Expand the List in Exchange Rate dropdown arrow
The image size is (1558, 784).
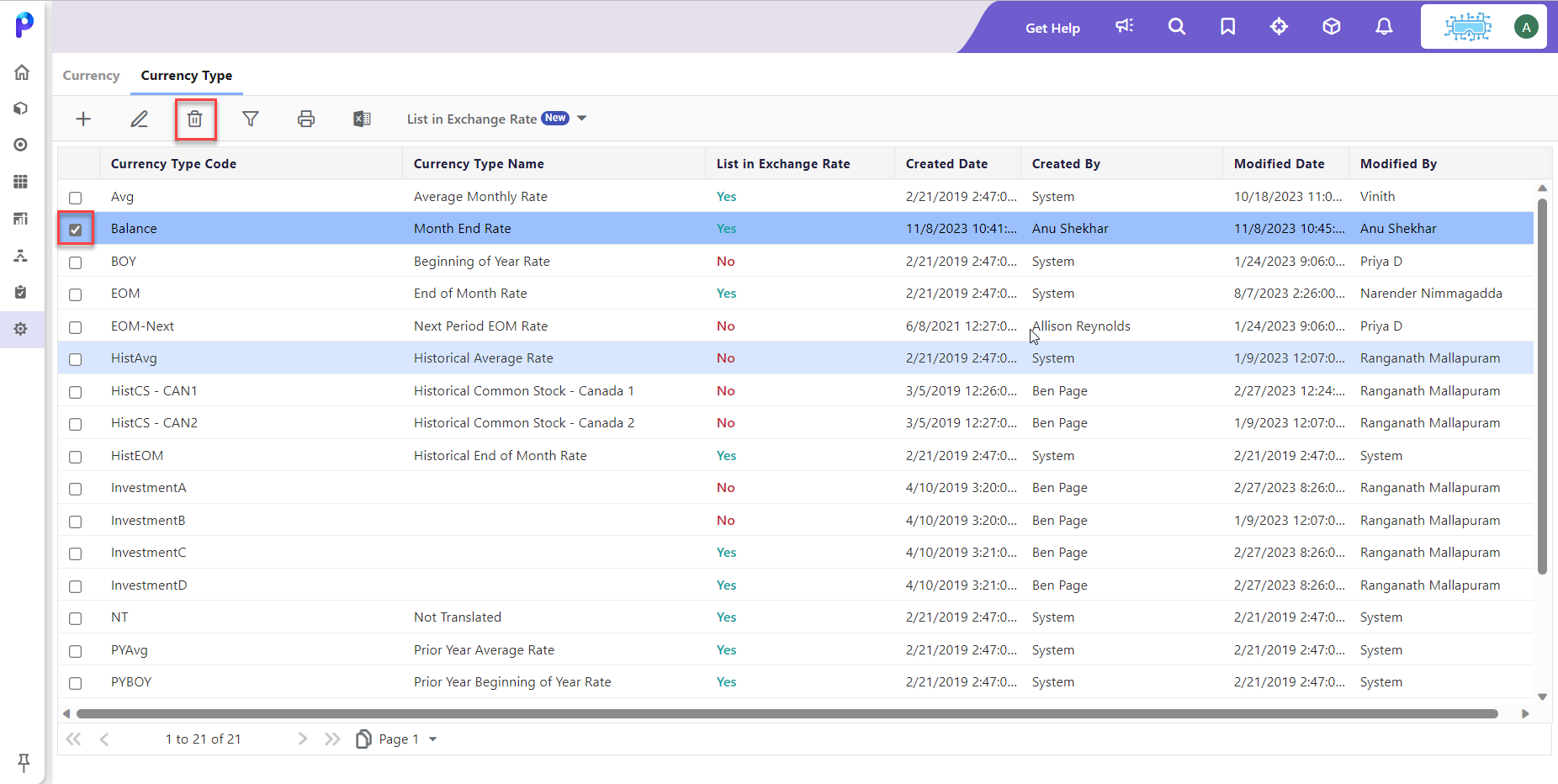(582, 119)
